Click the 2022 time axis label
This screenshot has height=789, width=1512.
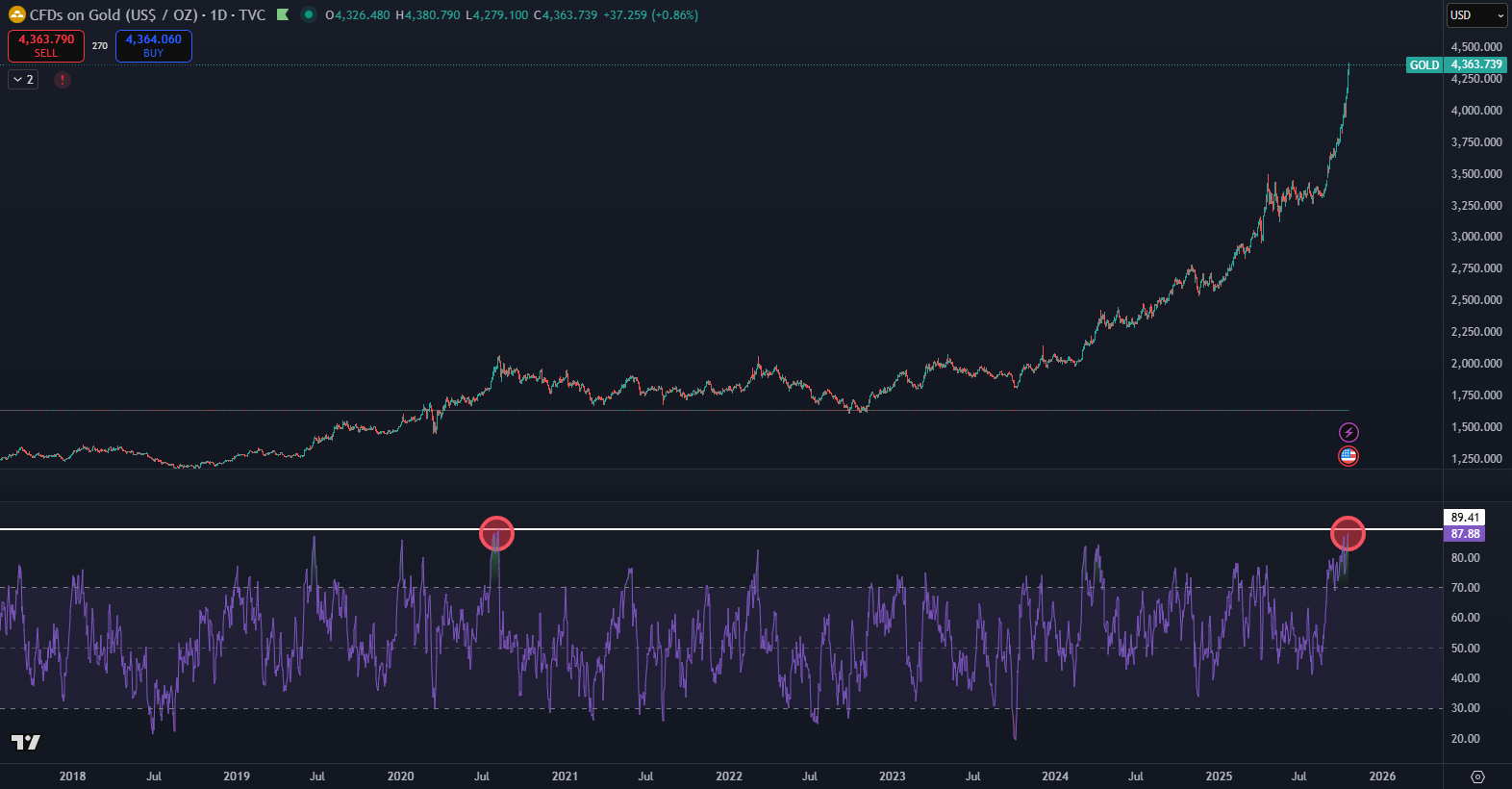[x=729, y=776]
